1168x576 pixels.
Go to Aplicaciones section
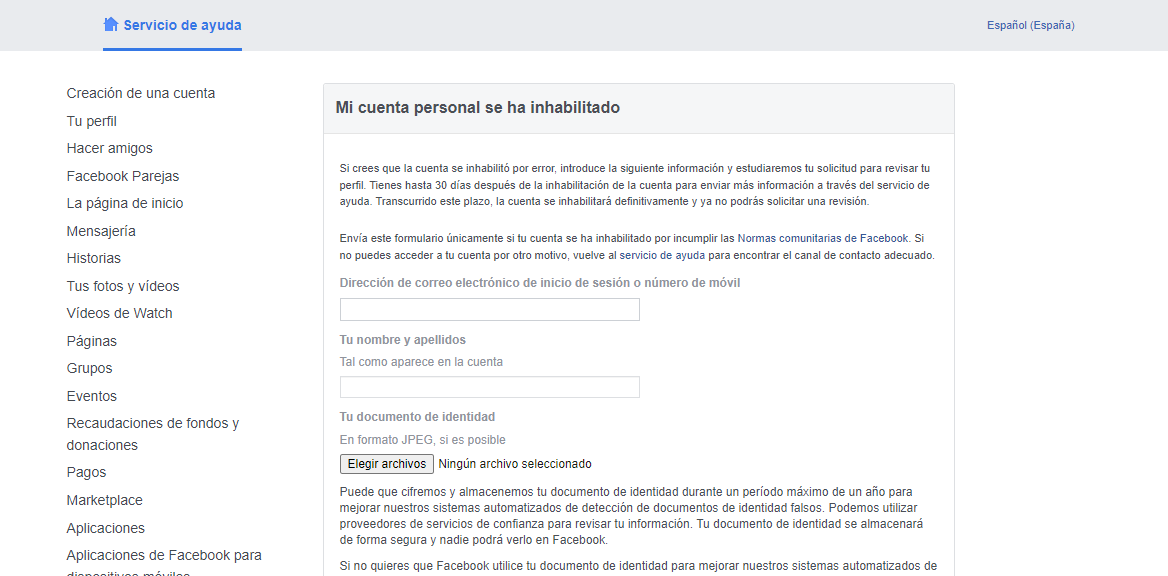coord(106,528)
